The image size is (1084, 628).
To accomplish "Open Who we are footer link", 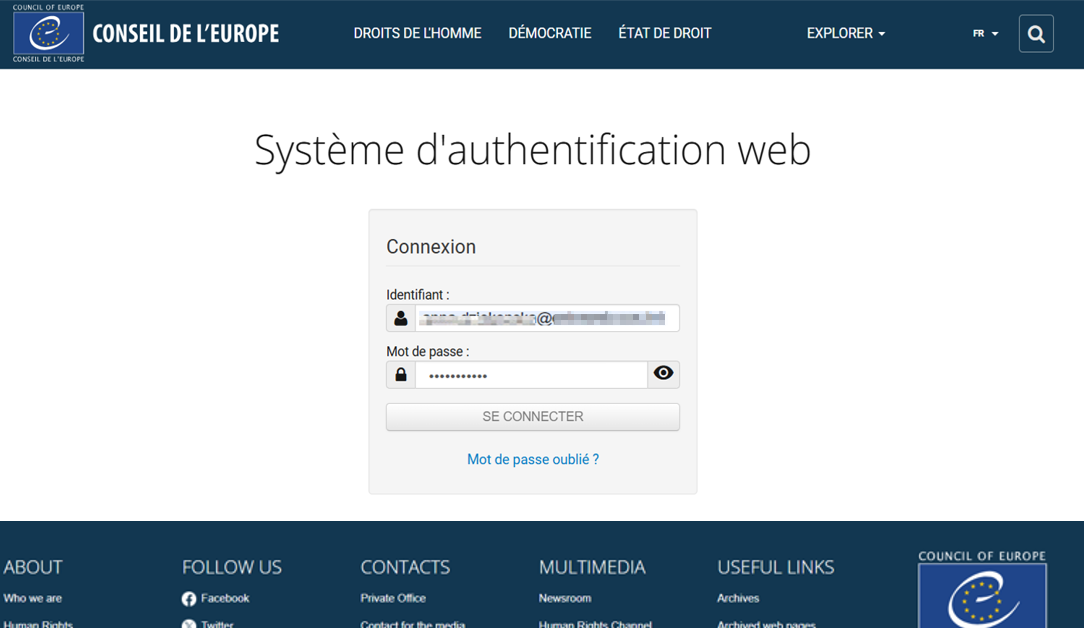I will click(32, 598).
